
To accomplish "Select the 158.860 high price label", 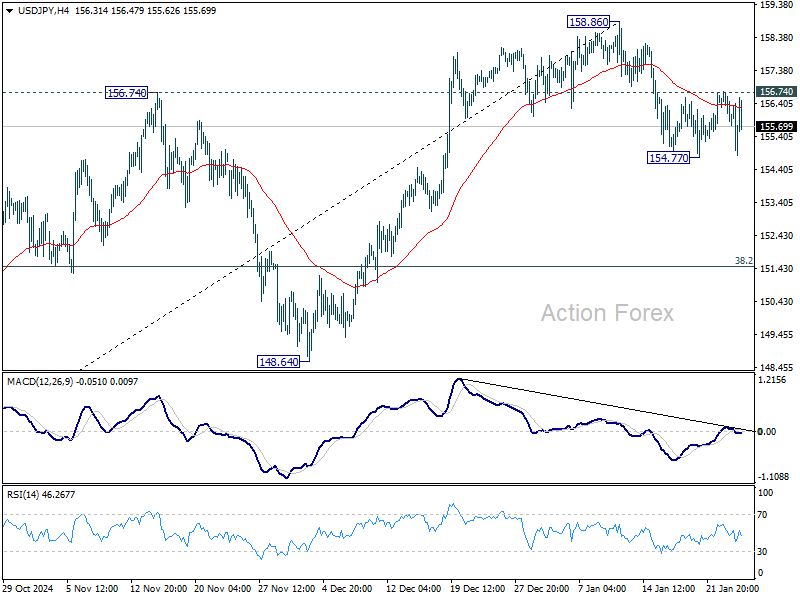I will [589, 22].
